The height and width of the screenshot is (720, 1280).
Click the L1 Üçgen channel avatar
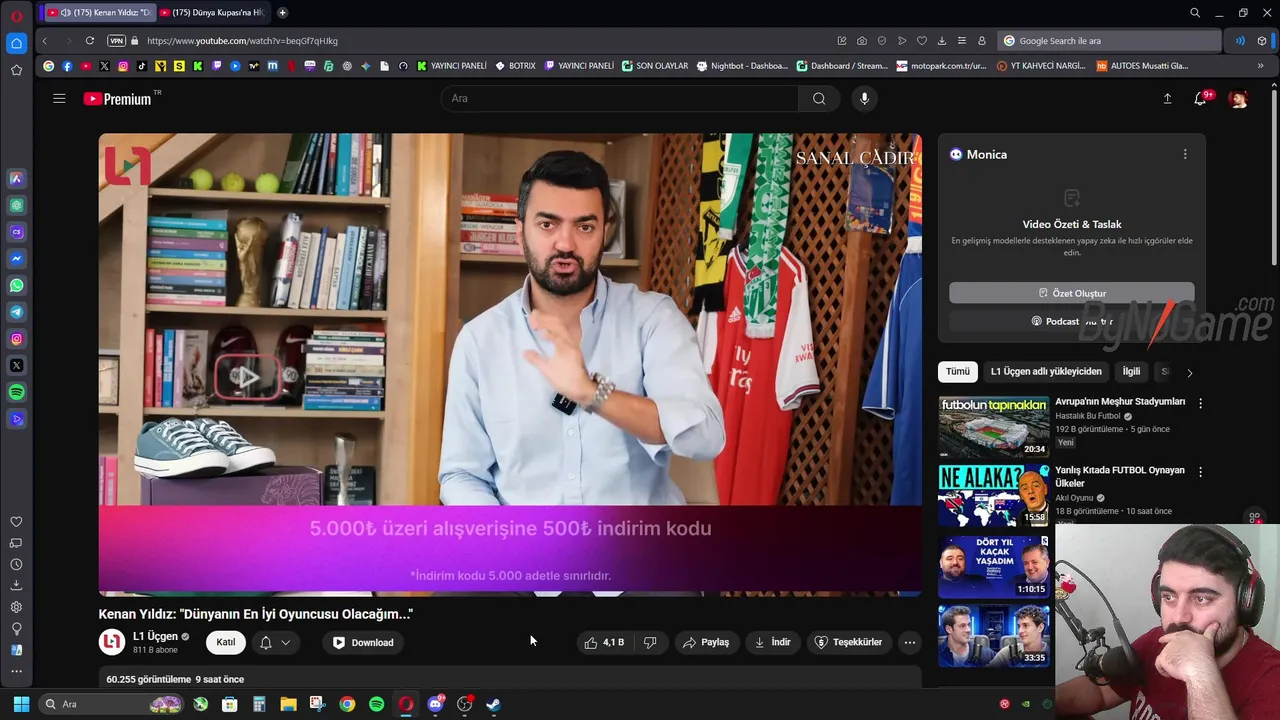pos(112,641)
